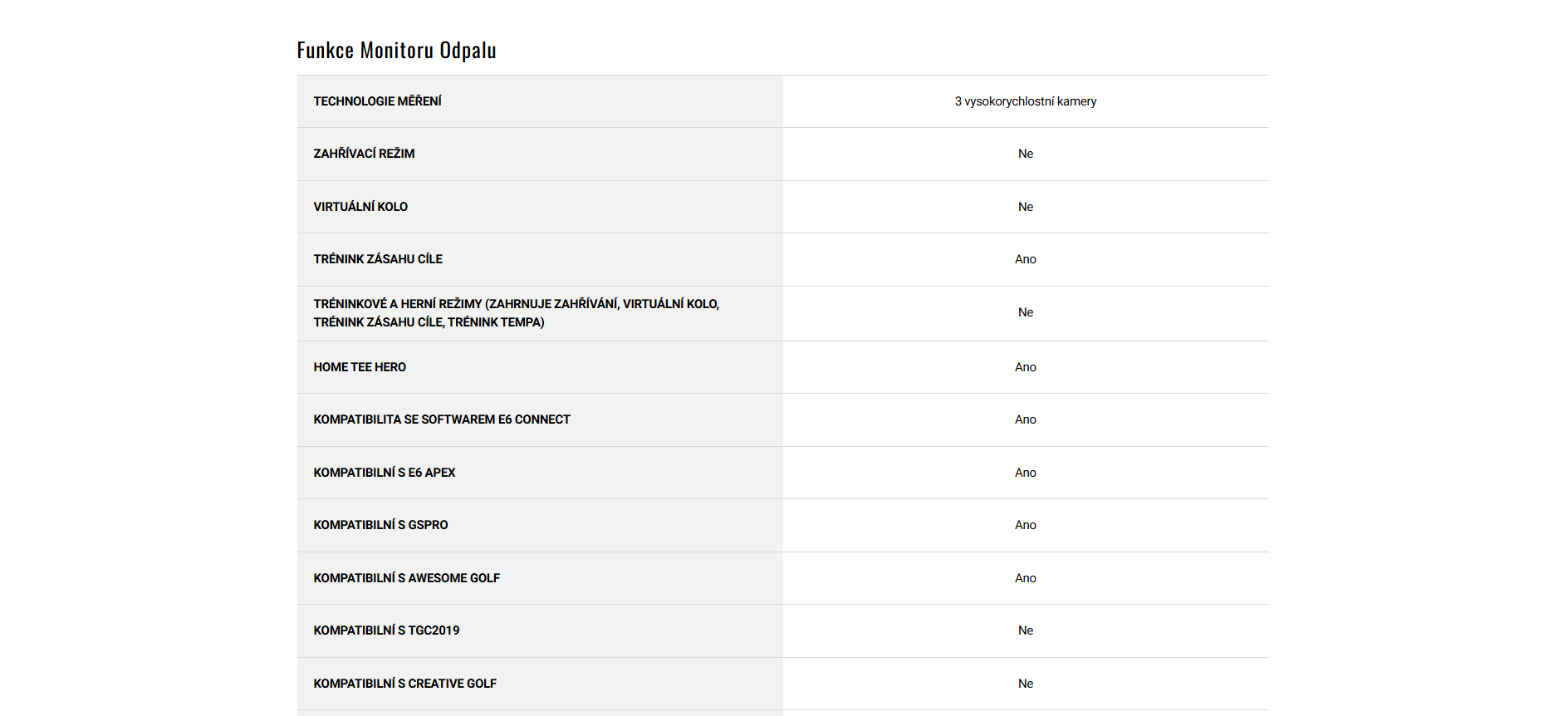Screen dimensions: 1568x716
Task: Click the '3 vysokorychlostní kamery' value
Action: (x=1025, y=101)
